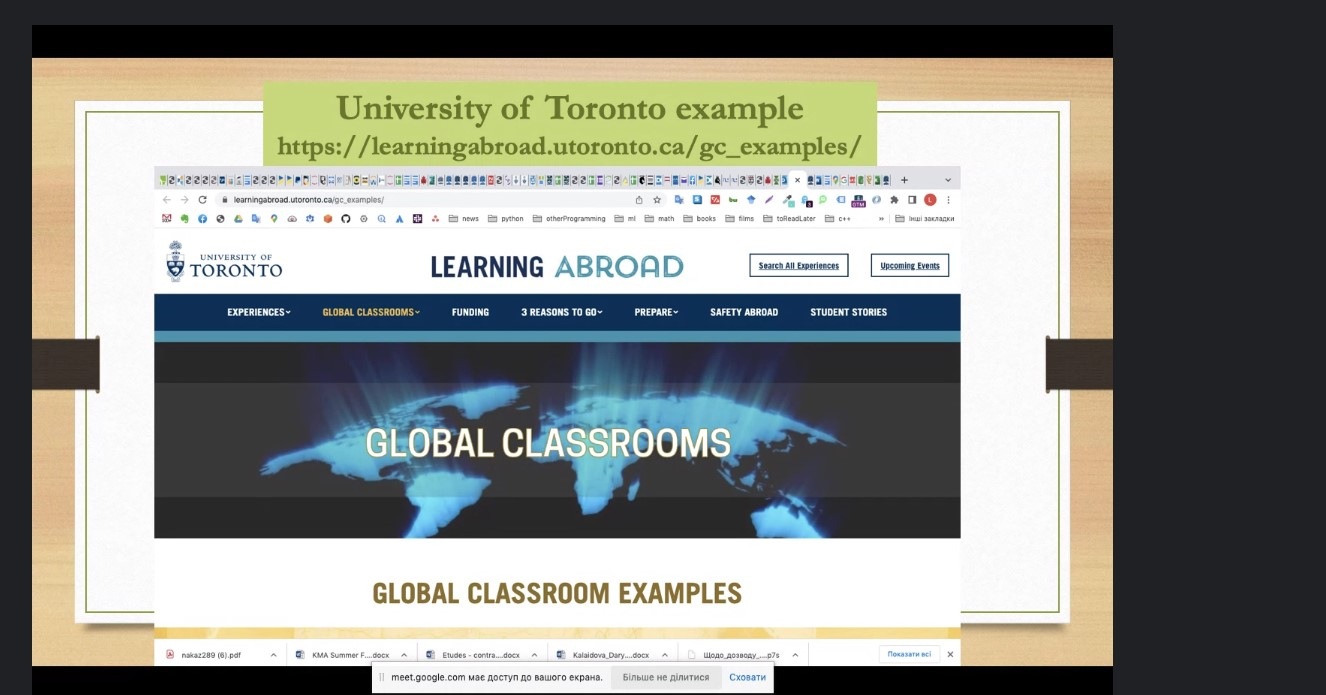Click the share icon in the address bar

(640, 200)
